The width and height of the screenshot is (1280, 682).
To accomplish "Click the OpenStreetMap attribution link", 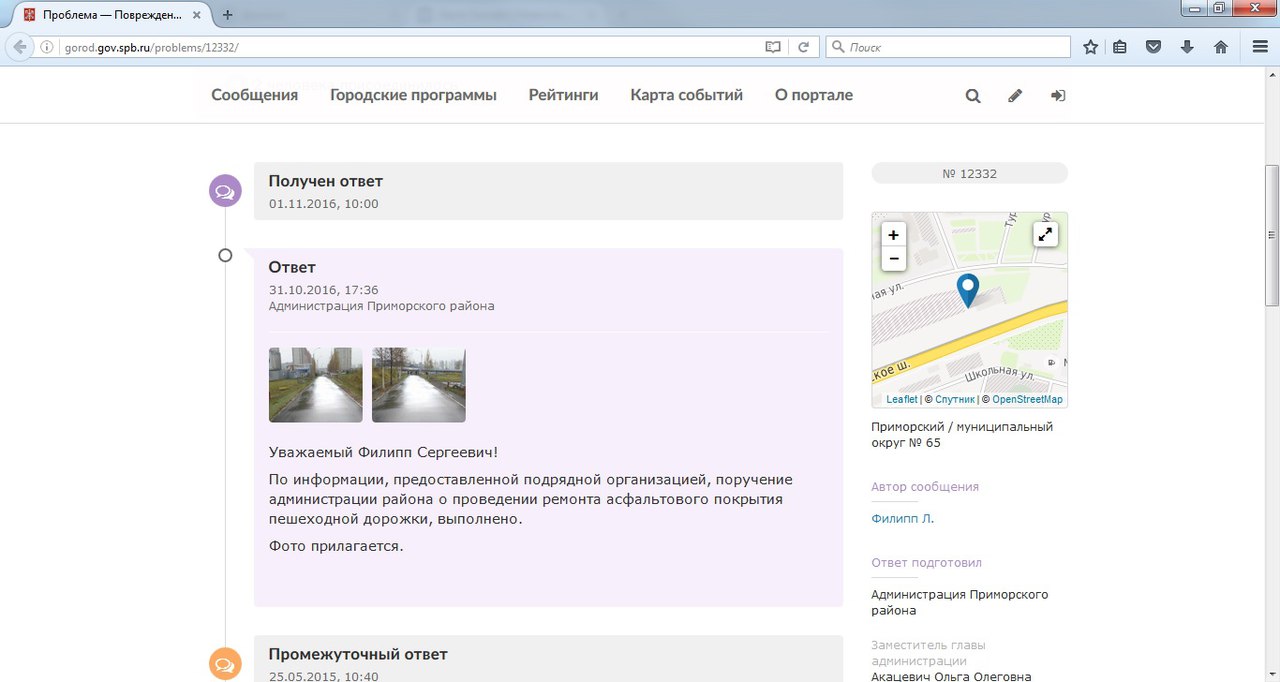I will [x=1027, y=400].
